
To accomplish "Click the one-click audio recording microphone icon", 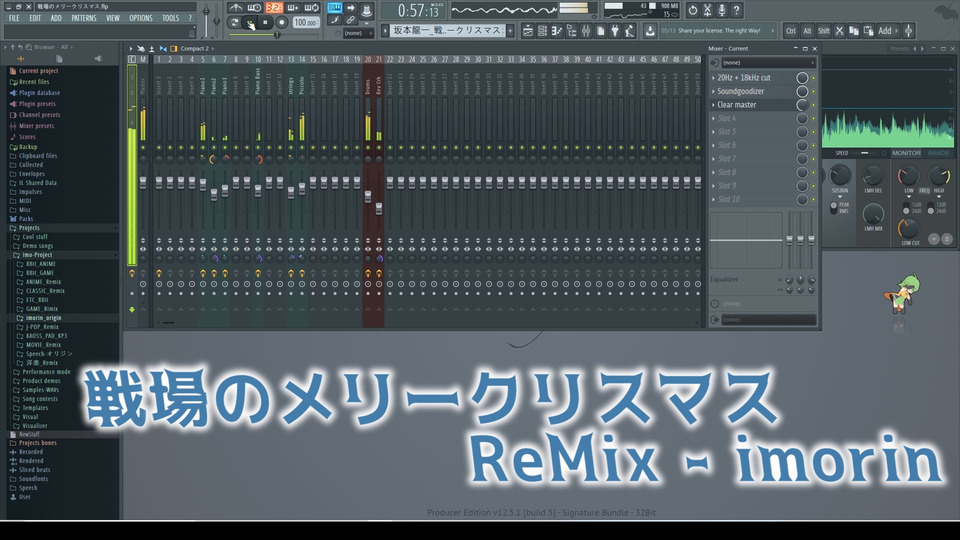I will click(722, 10).
